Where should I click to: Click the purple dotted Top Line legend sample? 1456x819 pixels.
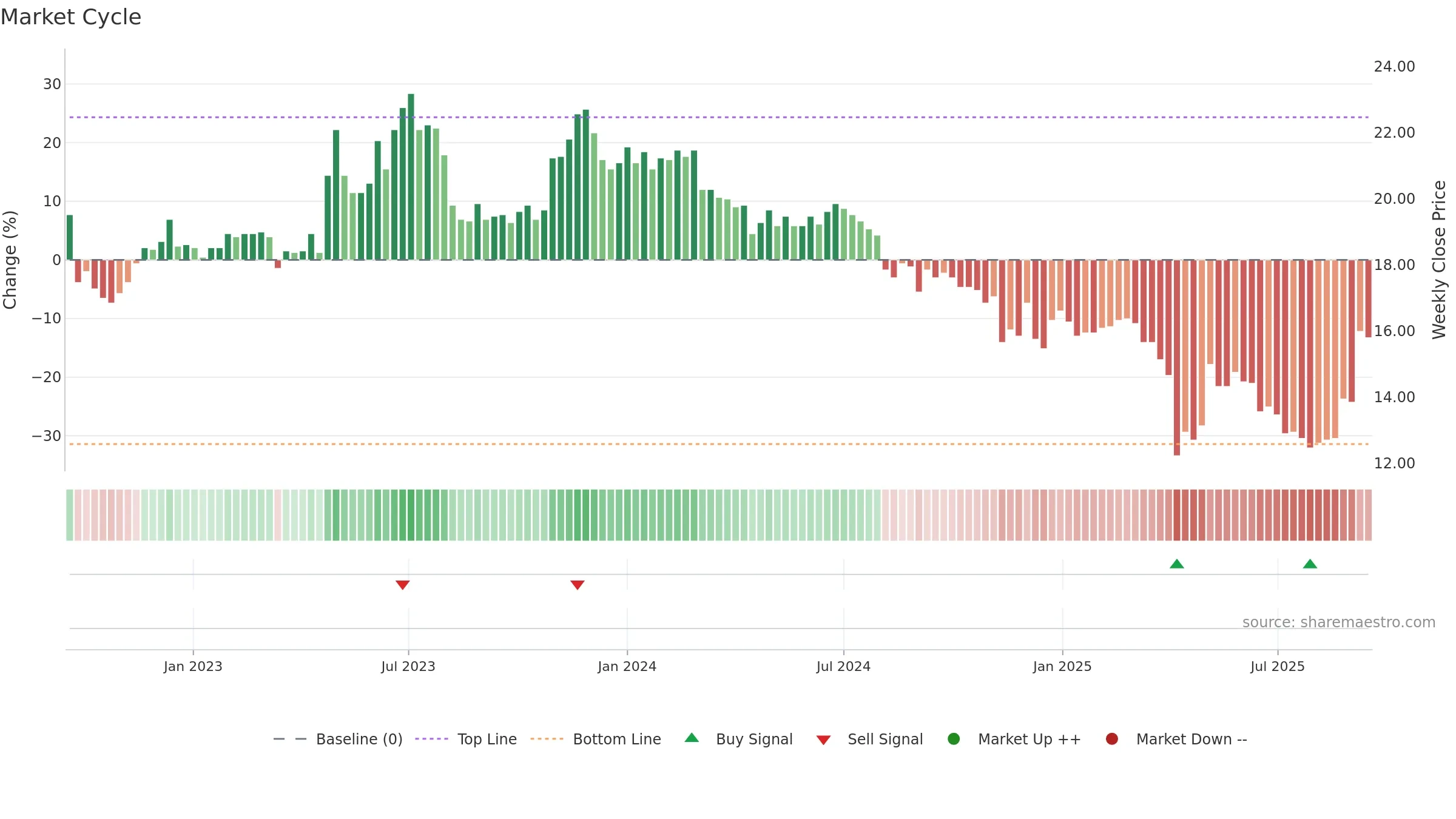pyautogui.click(x=431, y=739)
